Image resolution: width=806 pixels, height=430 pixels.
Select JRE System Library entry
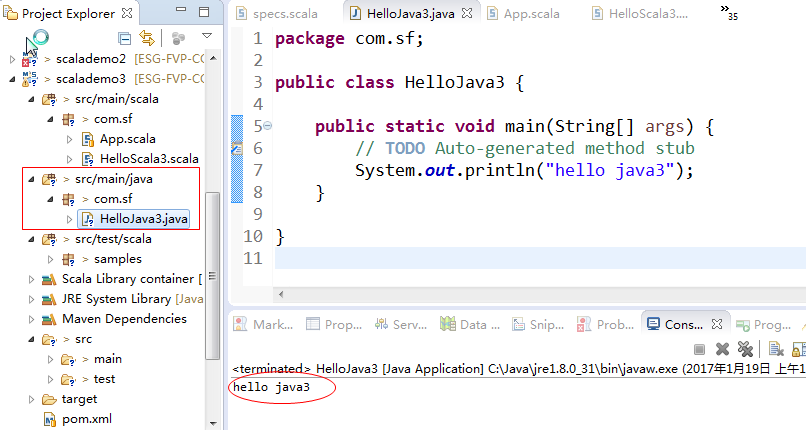point(133,299)
